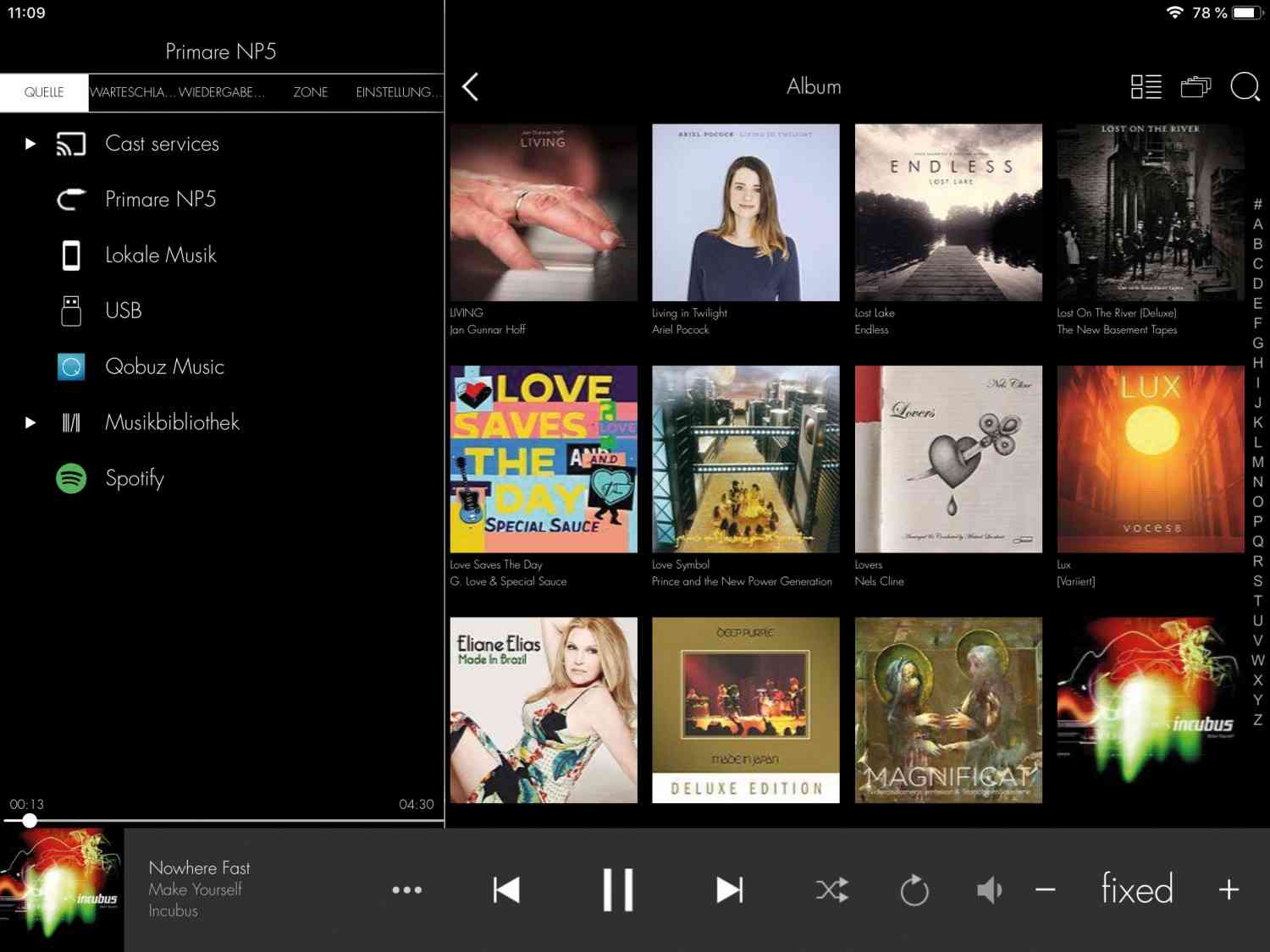Pause the current playback
This screenshot has width=1270, height=952.
[x=618, y=889]
